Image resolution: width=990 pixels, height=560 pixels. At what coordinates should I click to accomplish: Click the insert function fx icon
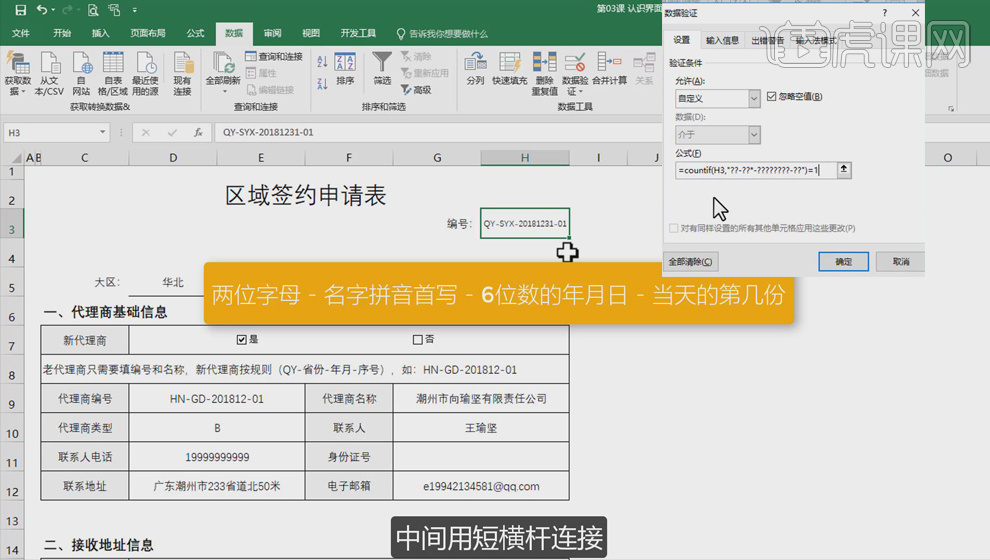[198, 133]
